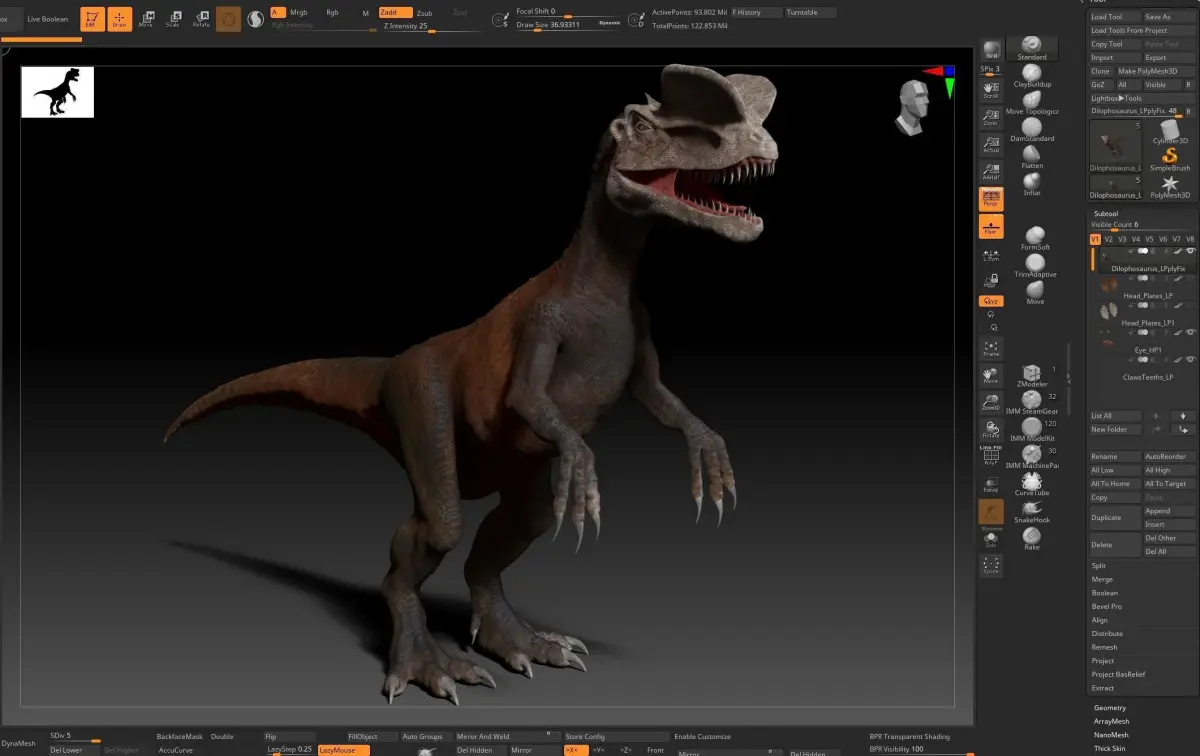1200x756 pixels.
Task: Click the BPR render icon
Action: (x=991, y=51)
